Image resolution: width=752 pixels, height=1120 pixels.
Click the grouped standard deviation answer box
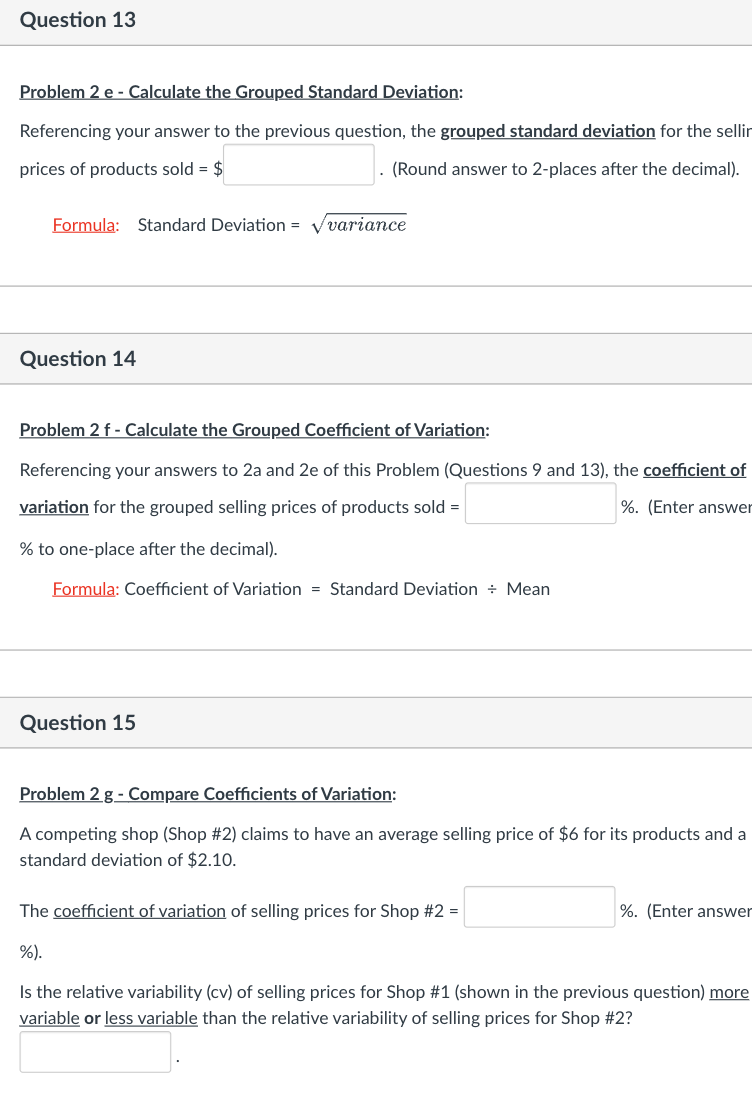coord(297,164)
